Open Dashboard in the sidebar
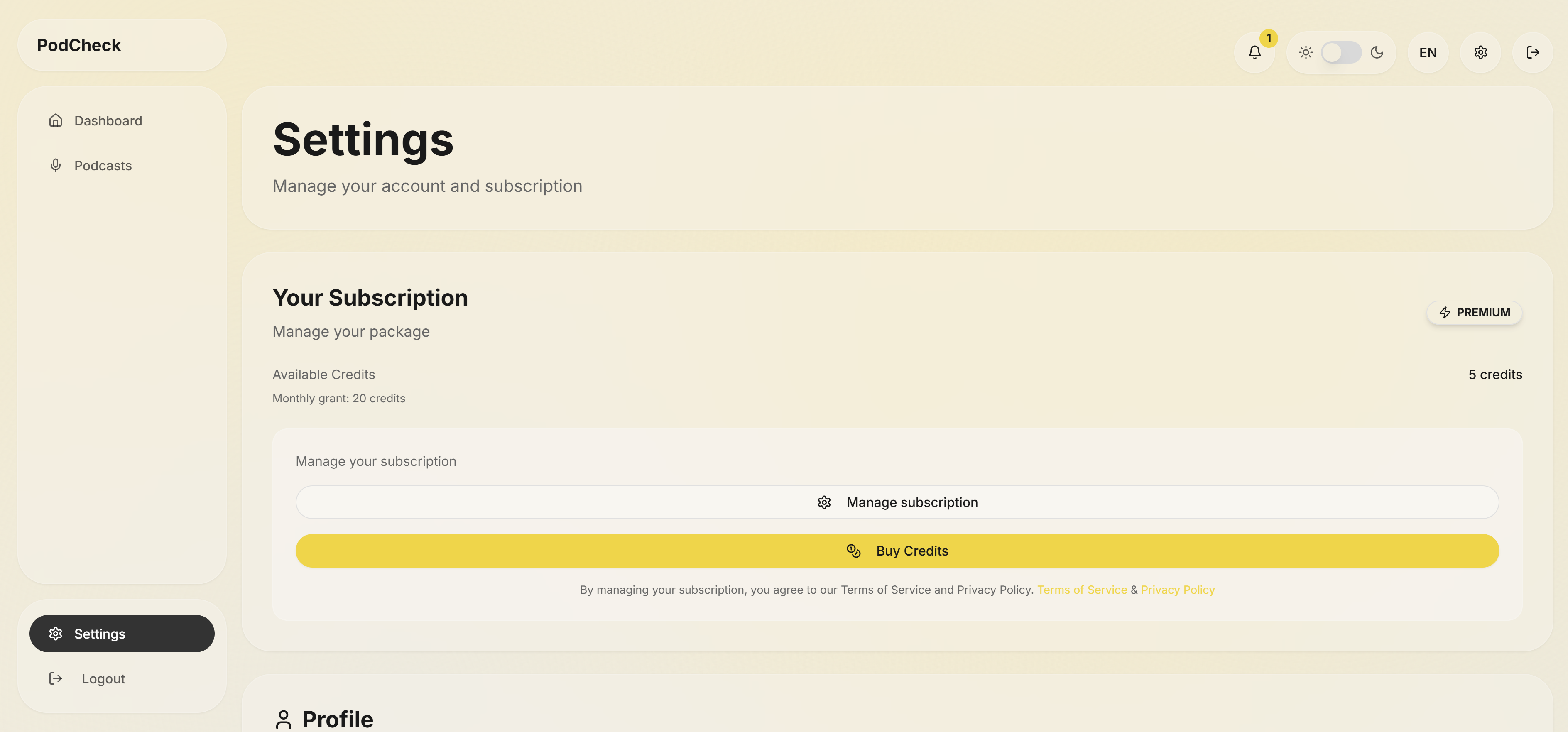The height and width of the screenshot is (732, 1568). [x=108, y=120]
